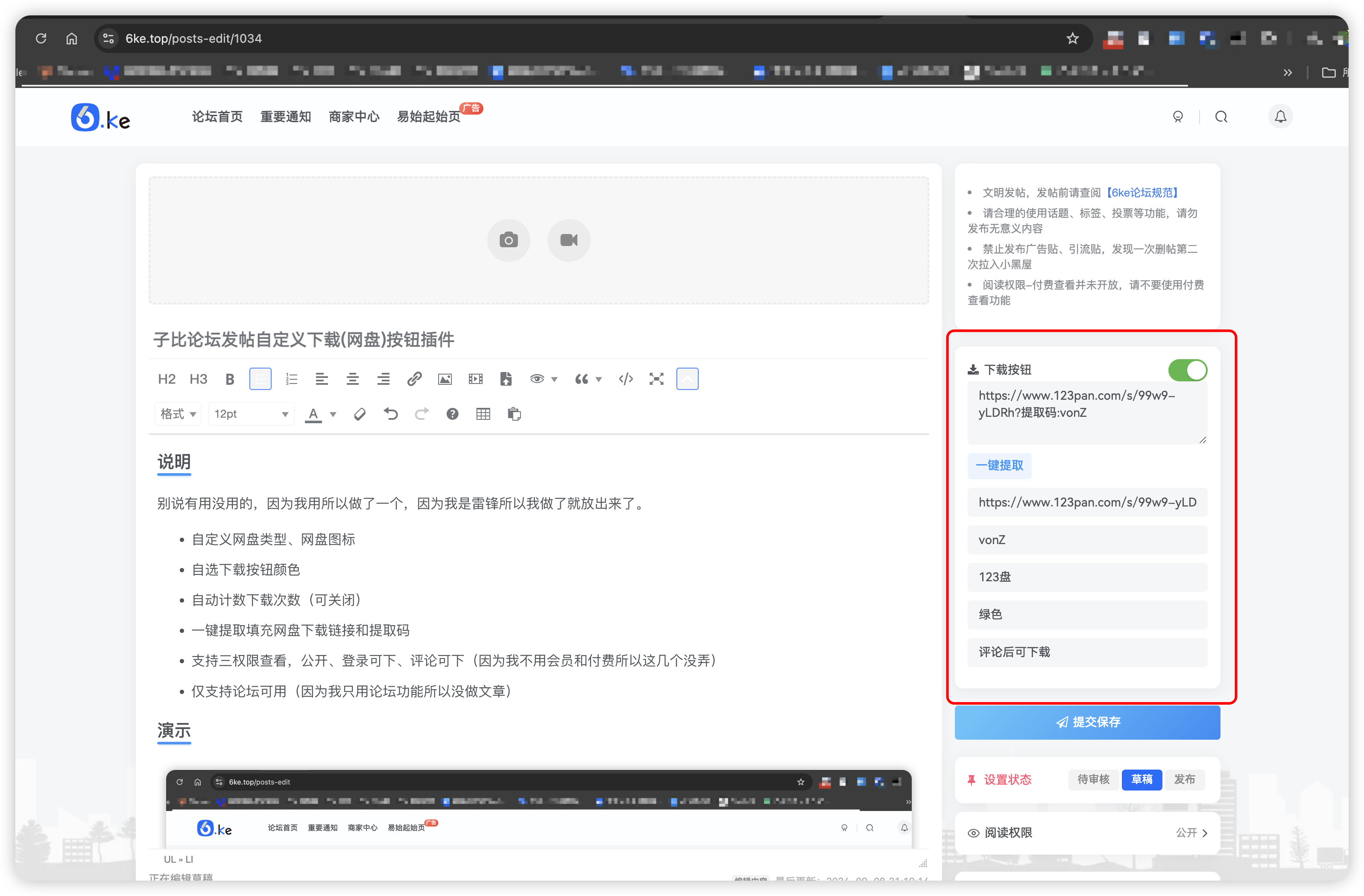This screenshot has height=896, width=1364.
Task: Toggle fullscreen editing mode
Action: tap(656, 378)
